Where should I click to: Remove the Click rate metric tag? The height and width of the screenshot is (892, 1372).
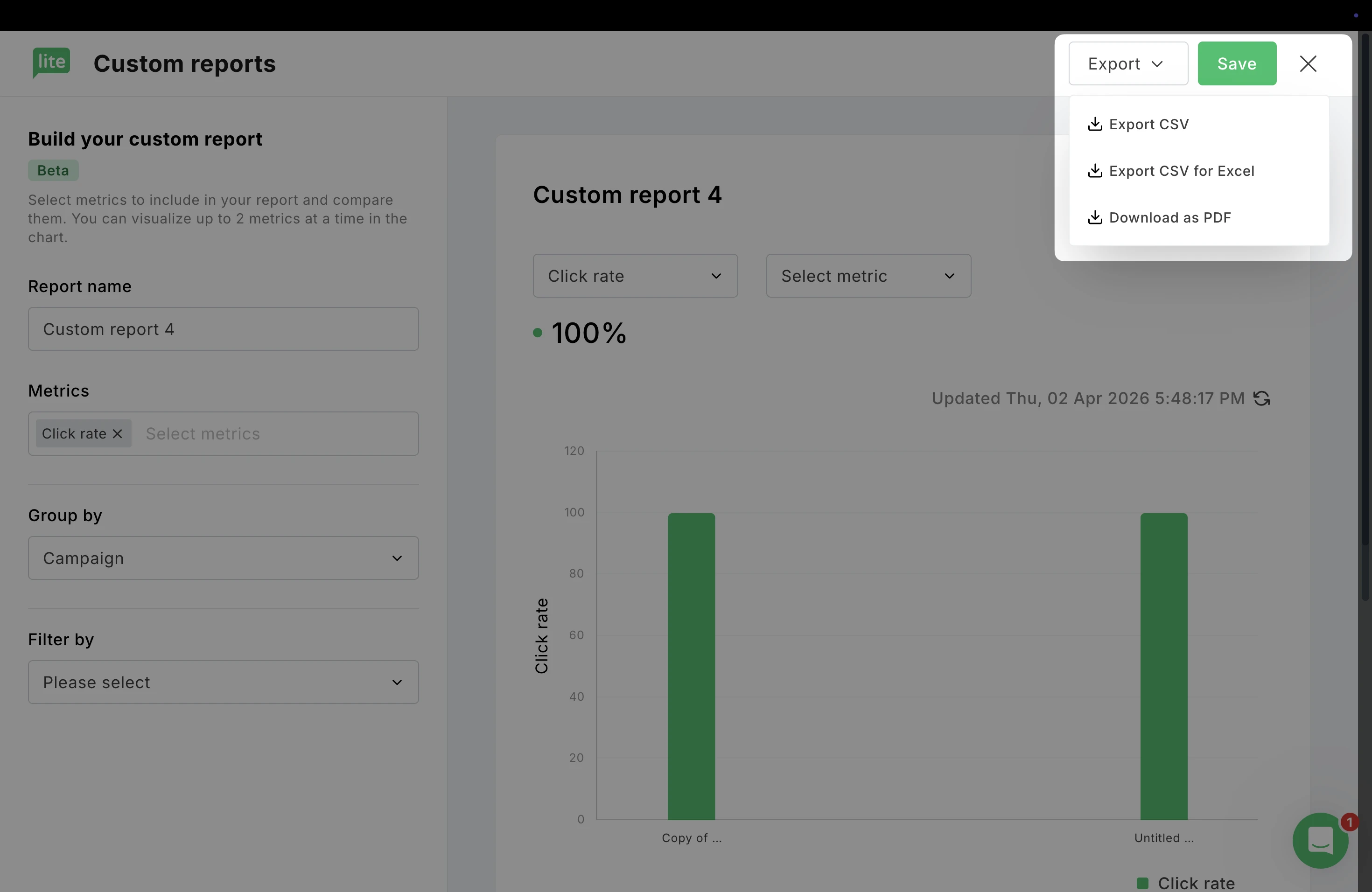tap(118, 434)
